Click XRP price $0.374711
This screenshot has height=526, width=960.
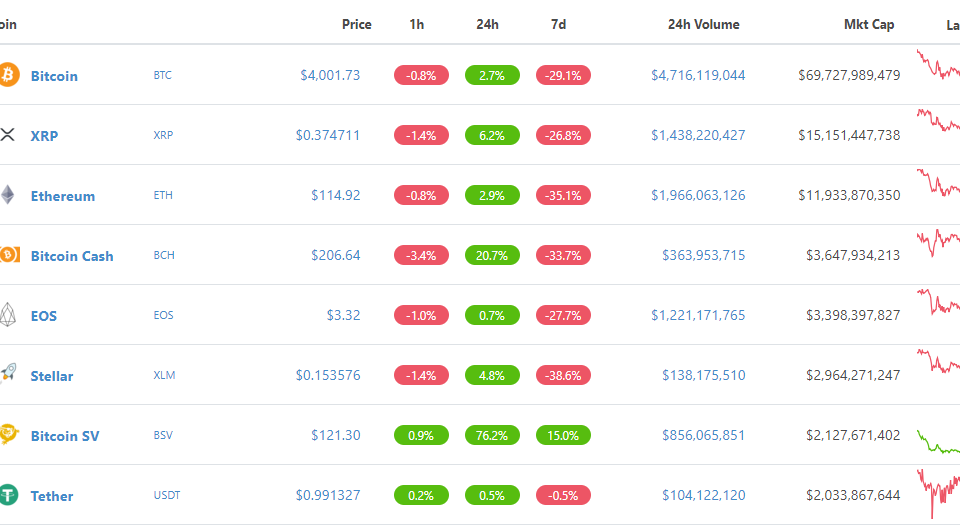[x=328, y=135]
